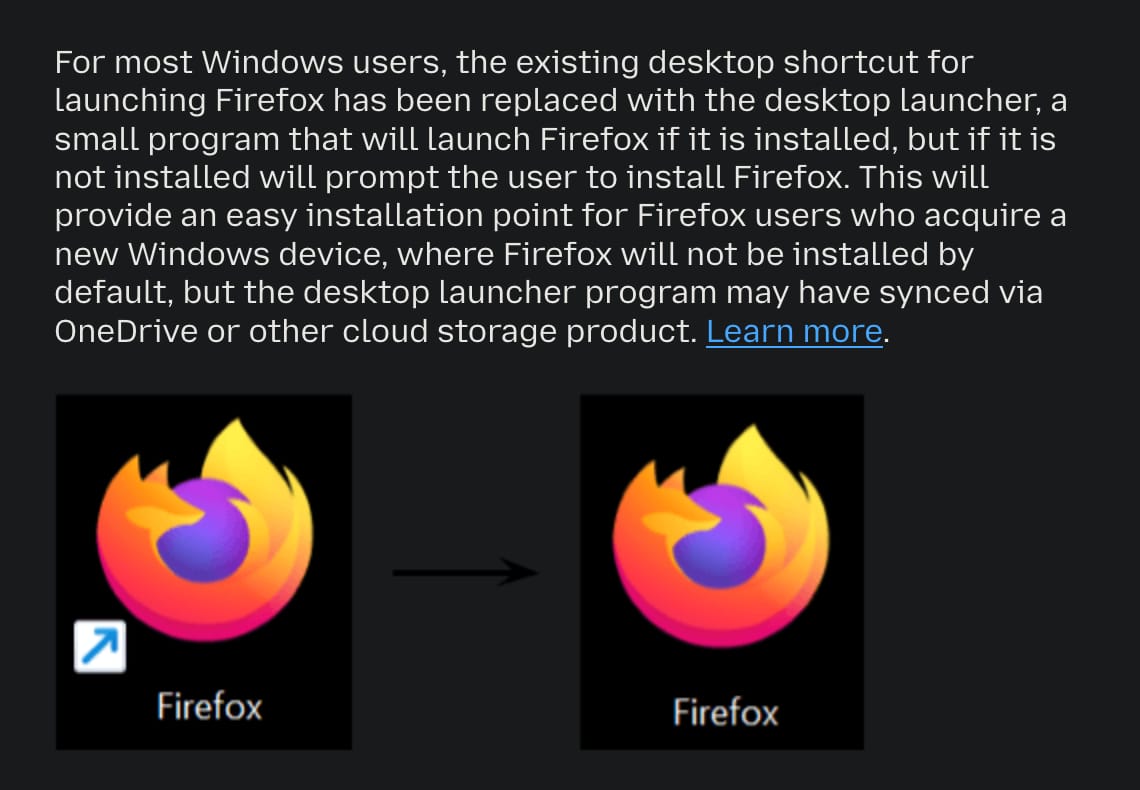Click the black arrow between the images
This screenshot has width=1140, height=790.
465,572
